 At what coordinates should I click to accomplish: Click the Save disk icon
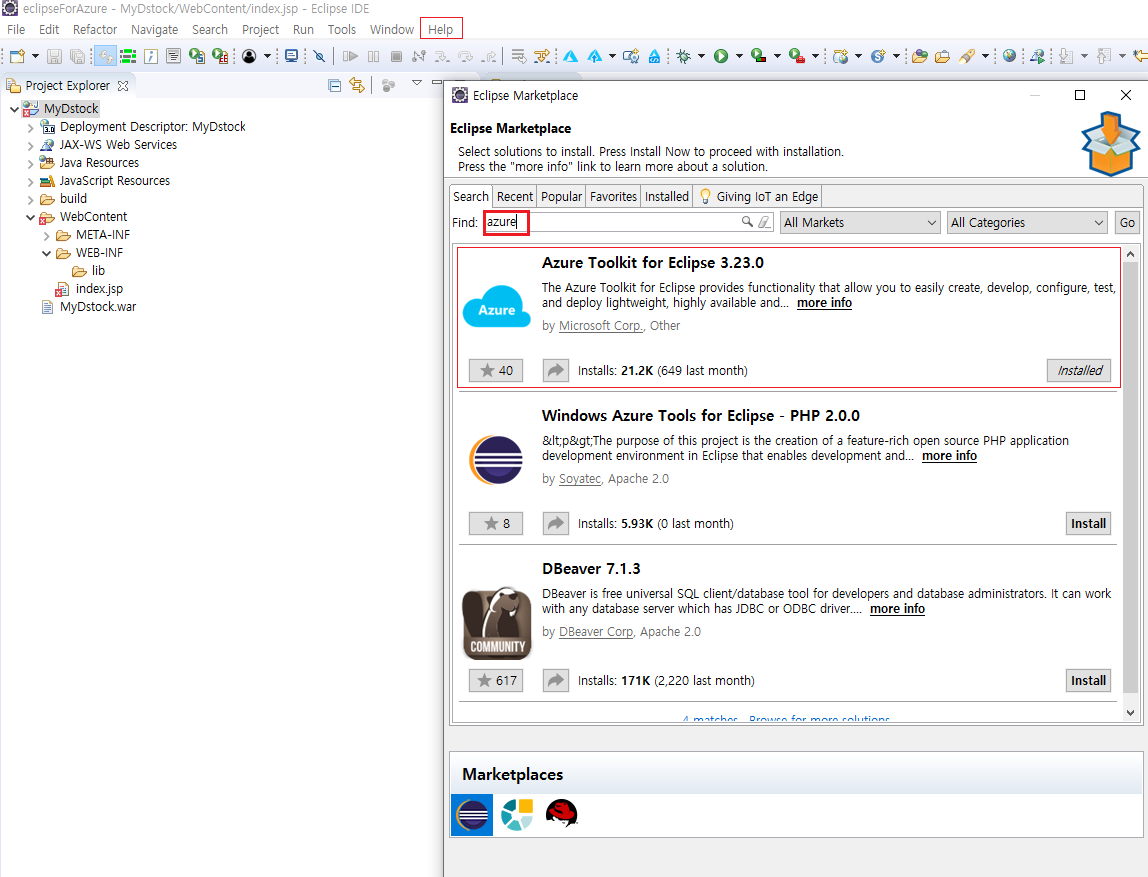tap(54, 56)
